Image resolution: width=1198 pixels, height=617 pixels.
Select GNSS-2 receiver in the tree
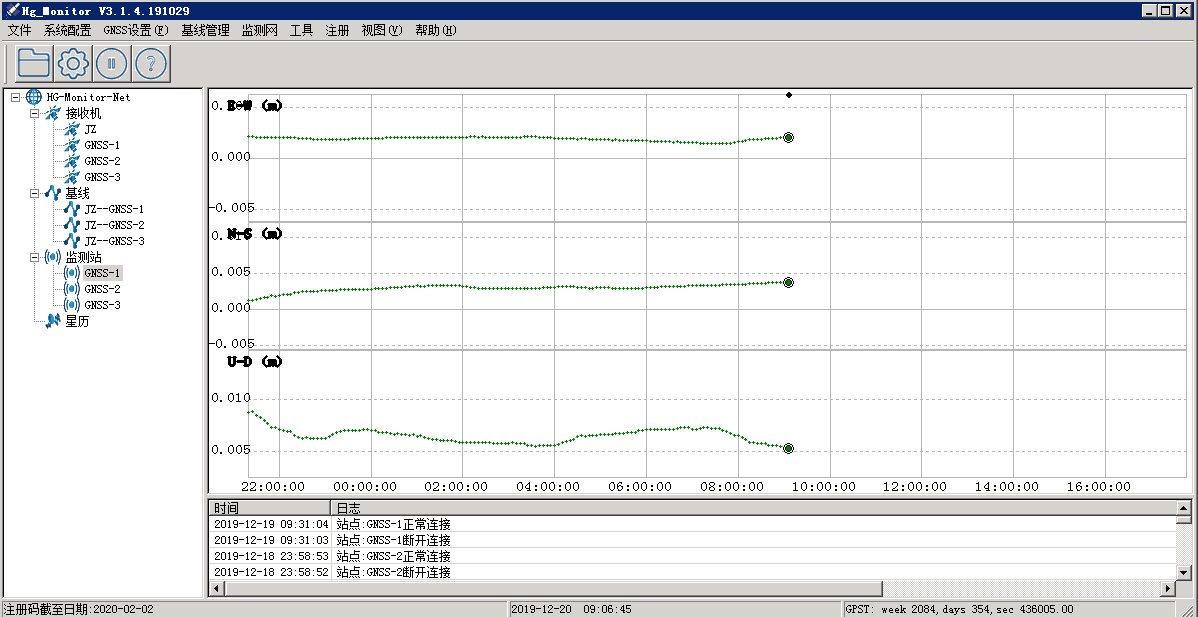click(x=102, y=161)
